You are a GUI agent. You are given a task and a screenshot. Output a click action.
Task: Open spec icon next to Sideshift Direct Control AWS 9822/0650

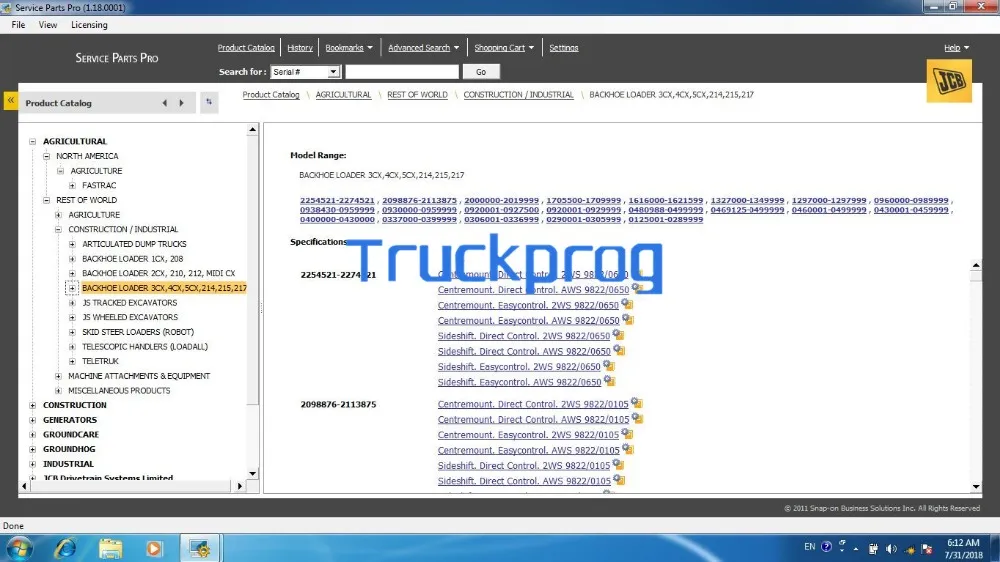pyautogui.click(x=619, y=350)
